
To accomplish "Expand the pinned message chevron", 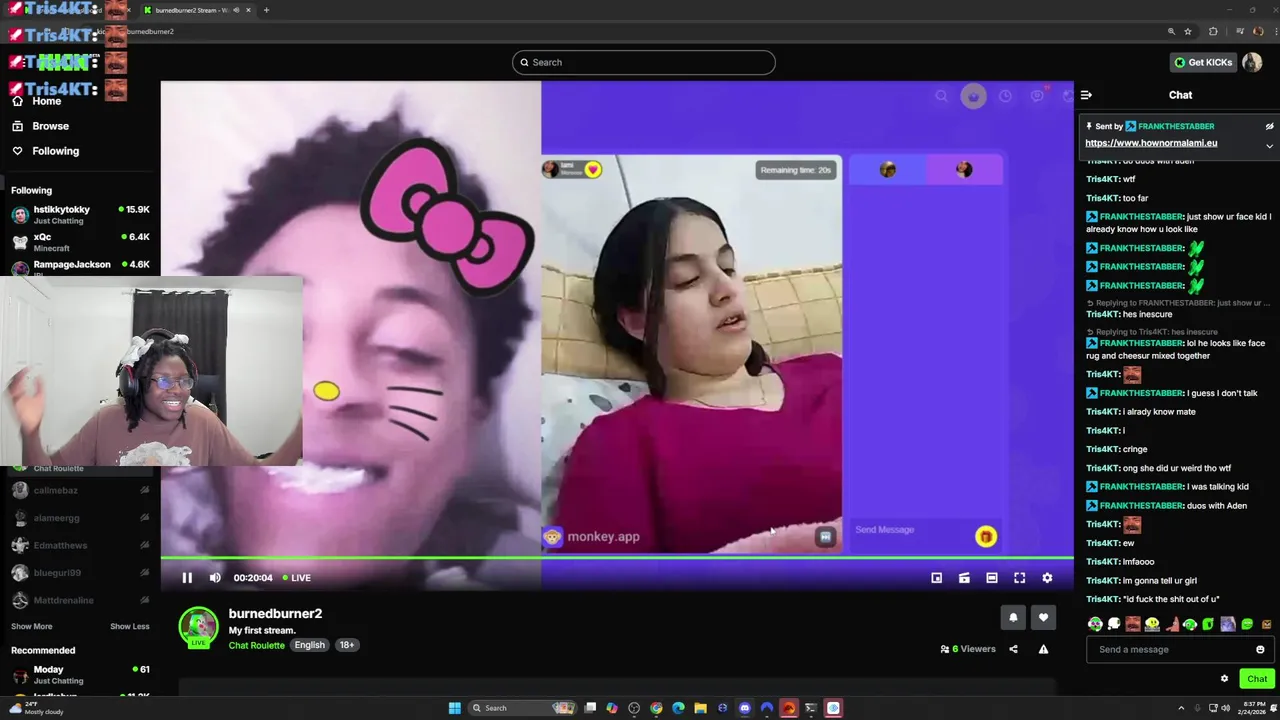I will pyautogui.click(x=1269, y=146).
